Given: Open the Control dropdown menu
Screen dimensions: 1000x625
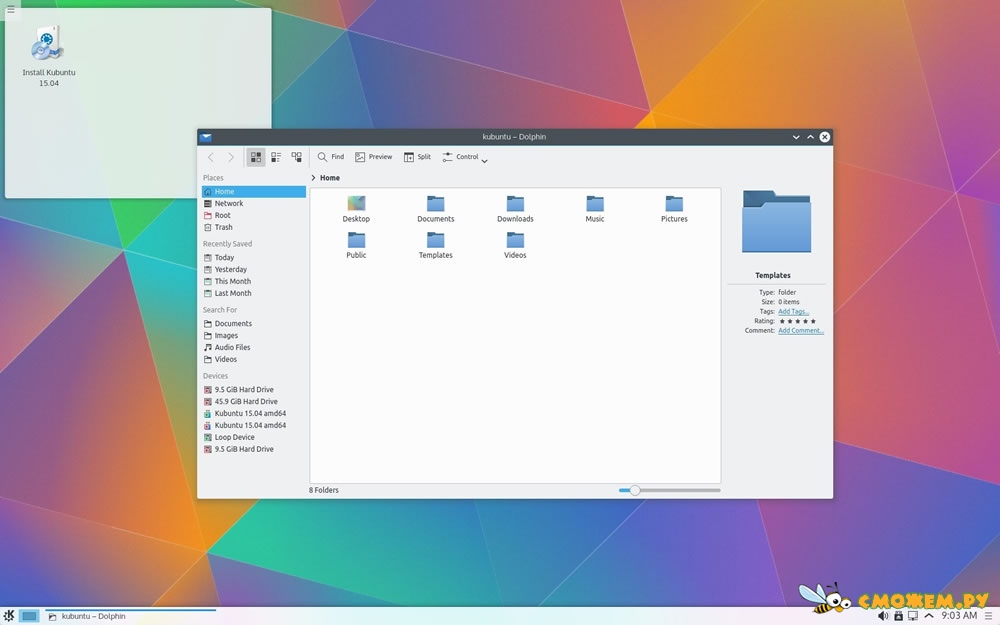Looking at the screenshot, I should point(465,157).
